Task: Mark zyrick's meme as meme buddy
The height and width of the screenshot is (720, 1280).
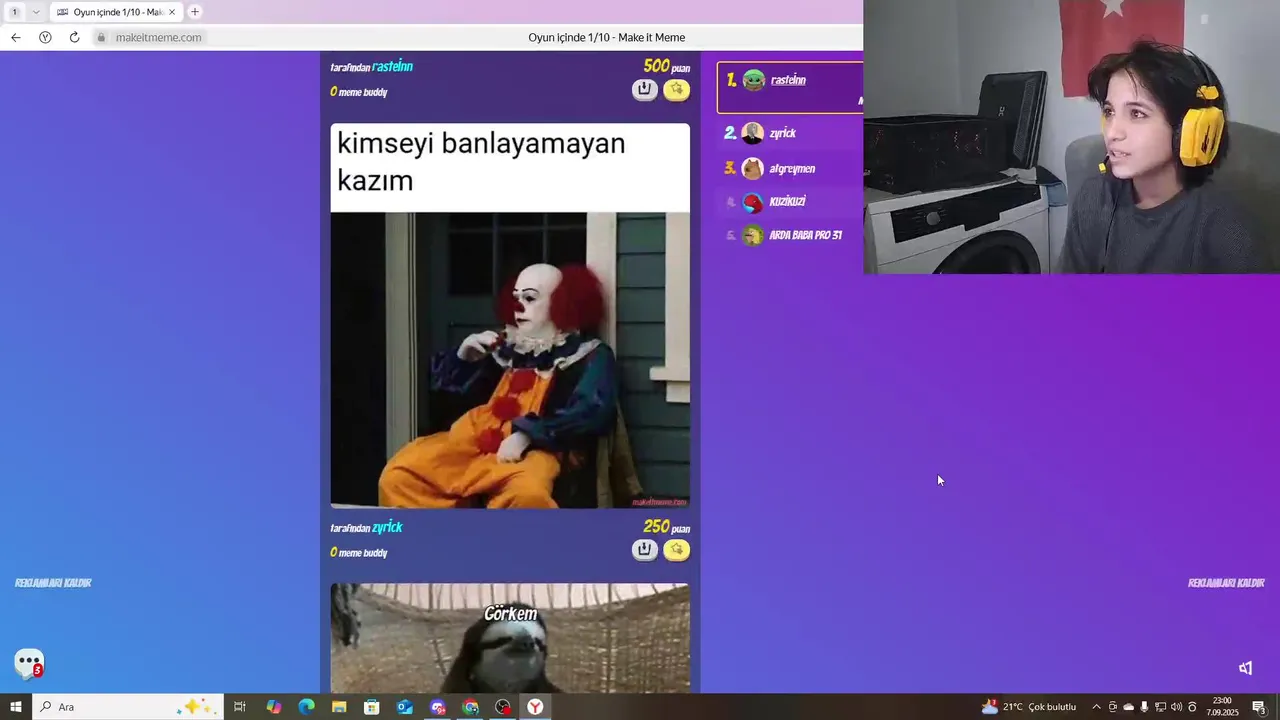Action: pyautogui.click(x=677, y=549)
